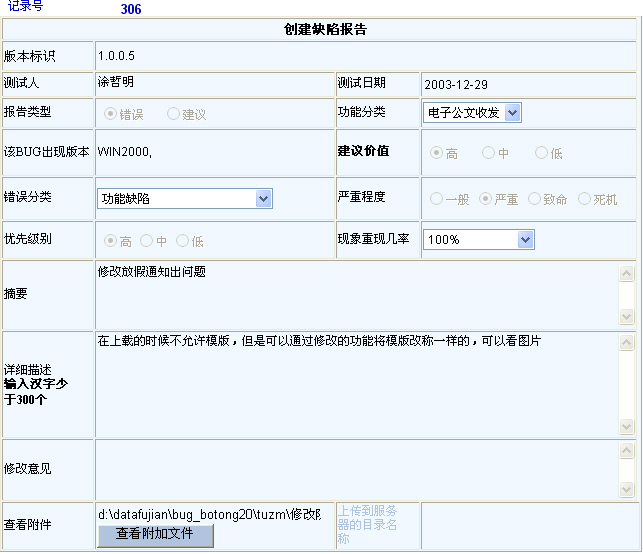Set 严重程度 to 一般

coord(436,199)
